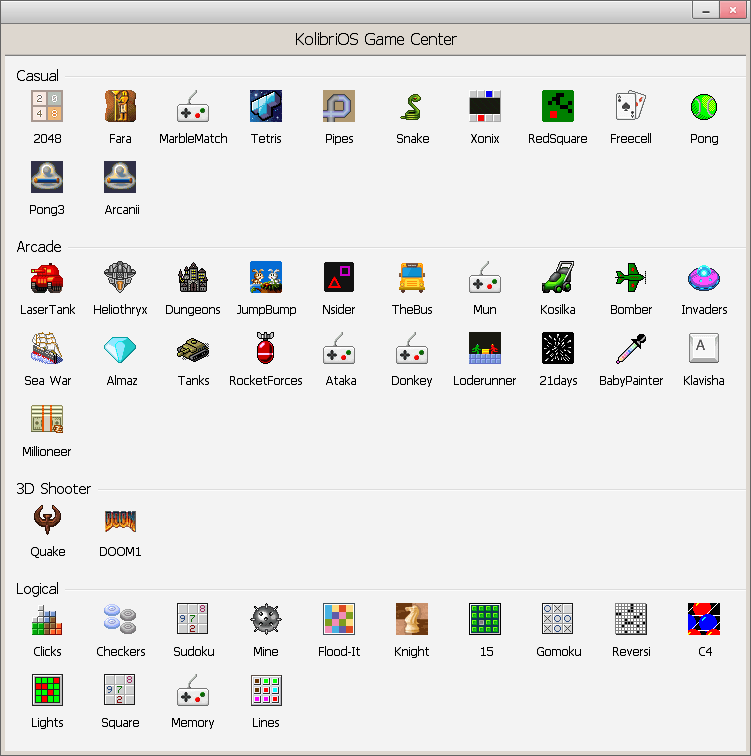Launch the 2048 game icon

point(47,106)
